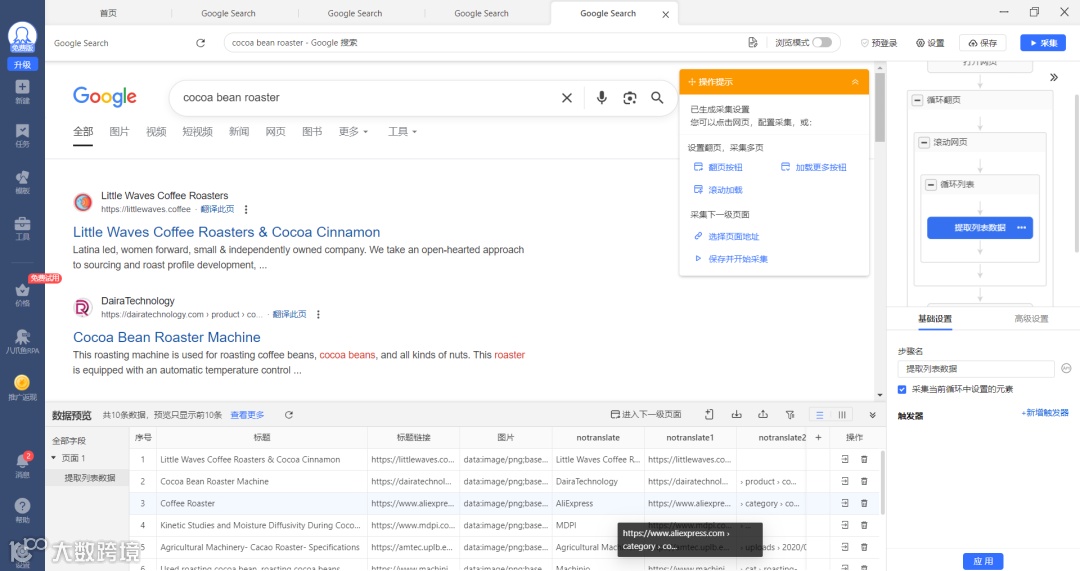1080x571 pixels.
Task: Collapse the data preview panel with the chevron
Action: (x=873, y=415)
